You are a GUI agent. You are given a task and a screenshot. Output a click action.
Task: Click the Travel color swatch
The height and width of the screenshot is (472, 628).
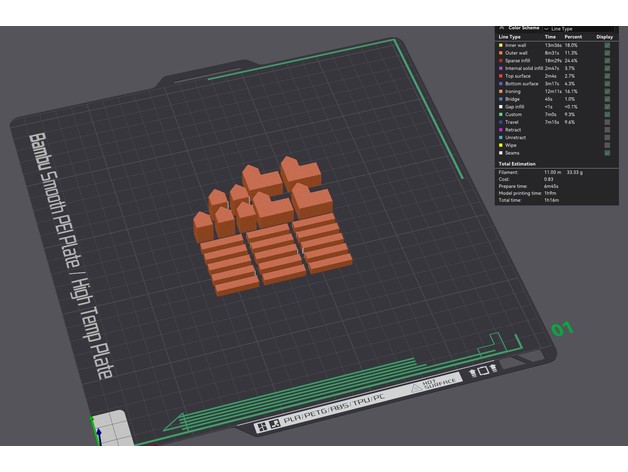501,121
